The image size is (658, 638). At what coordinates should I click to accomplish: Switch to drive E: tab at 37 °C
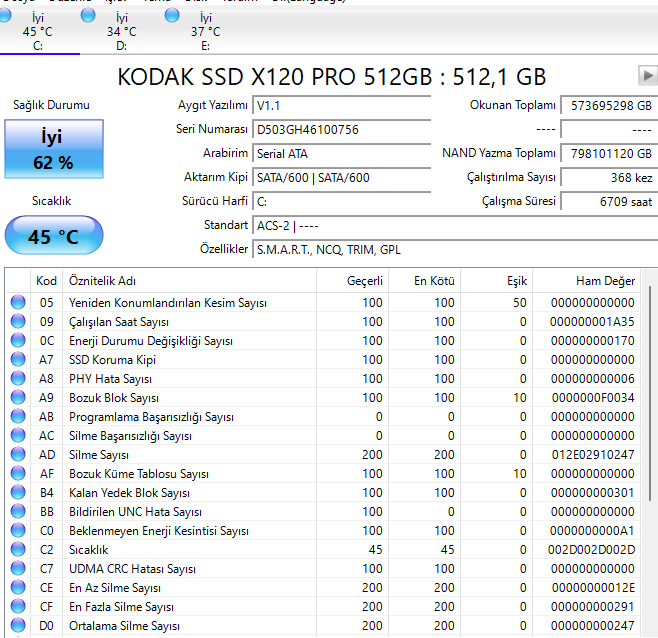[x=206, y=31]
